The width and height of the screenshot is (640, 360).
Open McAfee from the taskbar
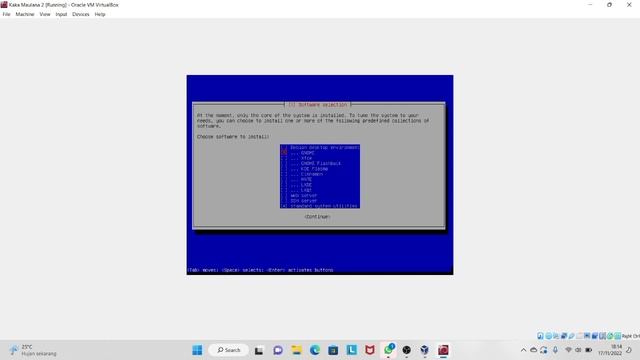pos(370,350)
